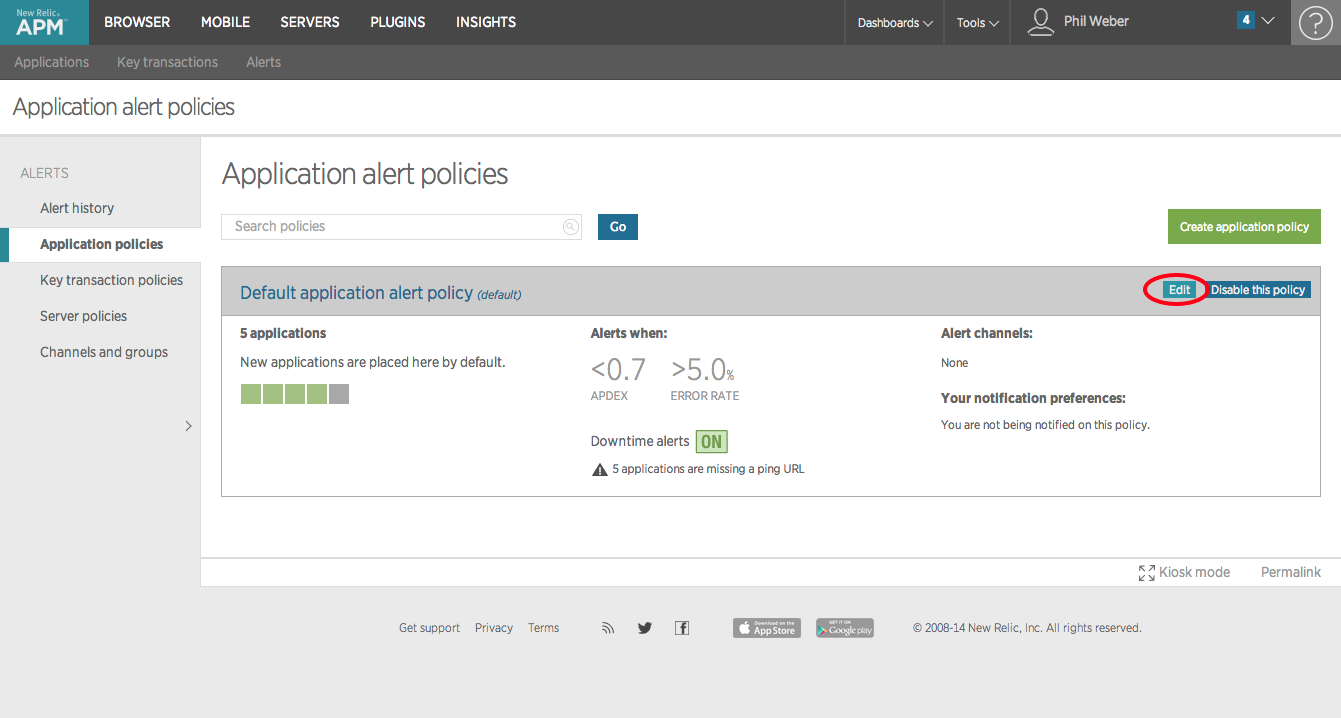Toggle the Downtime alerts ON switch
1341x718 pixels.
(712, 442)
